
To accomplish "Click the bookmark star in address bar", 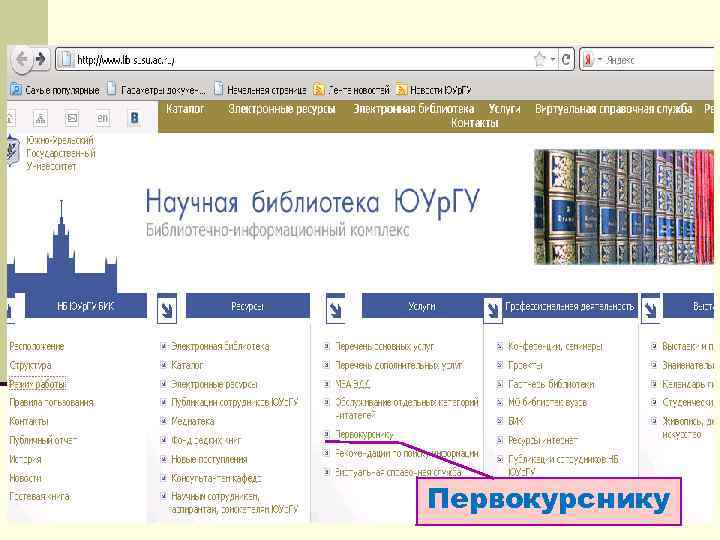I will 540,59.
